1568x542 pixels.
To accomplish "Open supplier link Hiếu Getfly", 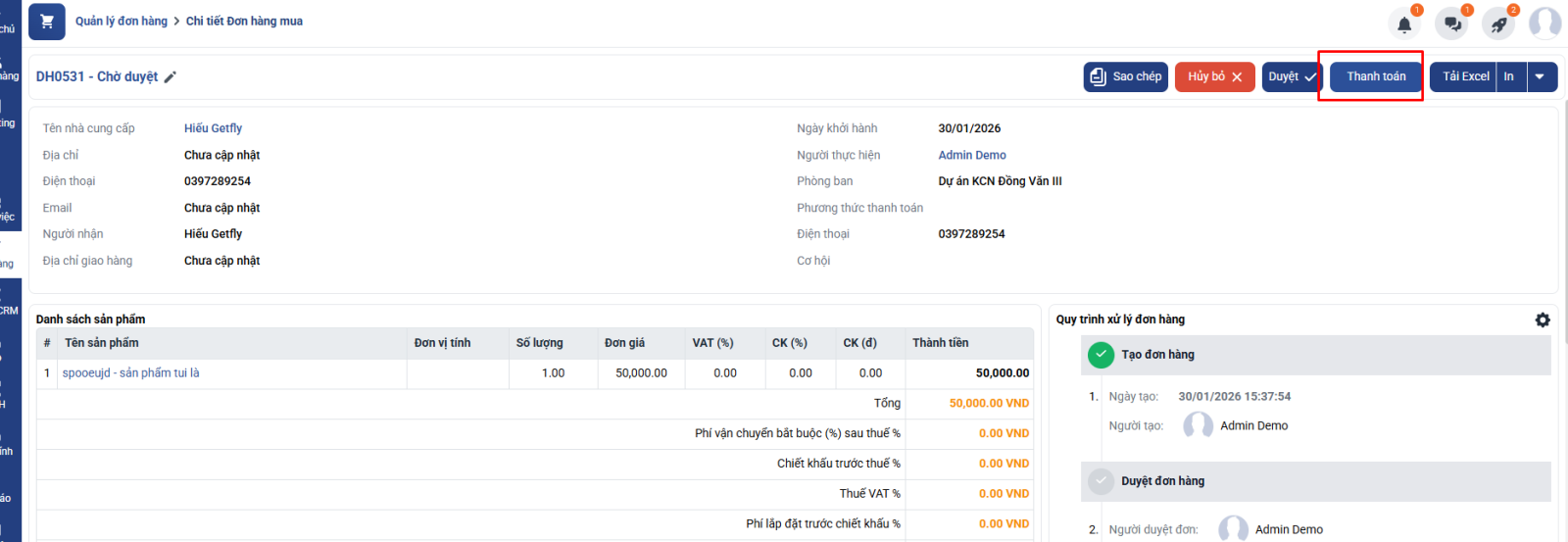I will coord(213,128).
